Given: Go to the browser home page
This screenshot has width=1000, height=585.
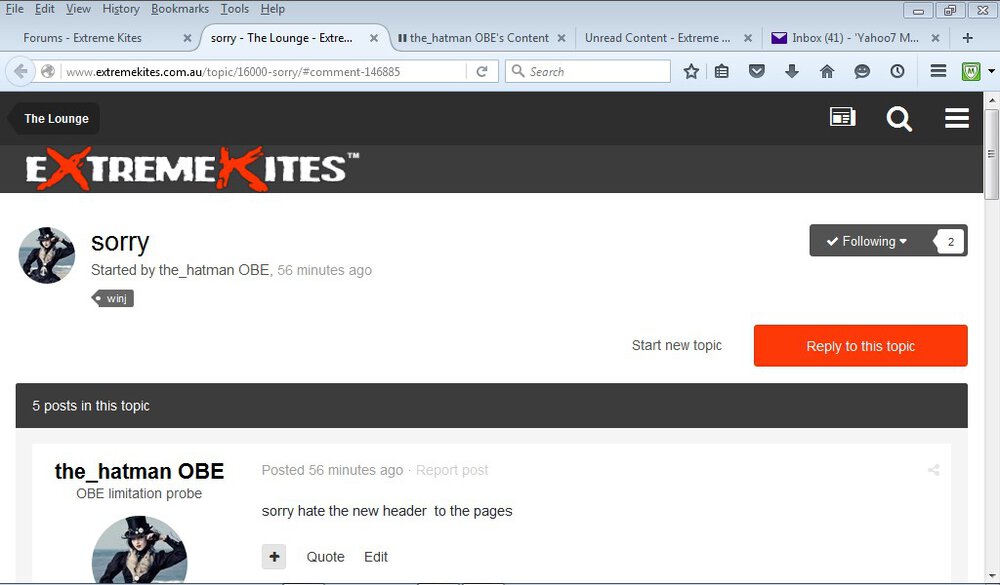Looking at the screenshot, I should click(x=827, y=72).
